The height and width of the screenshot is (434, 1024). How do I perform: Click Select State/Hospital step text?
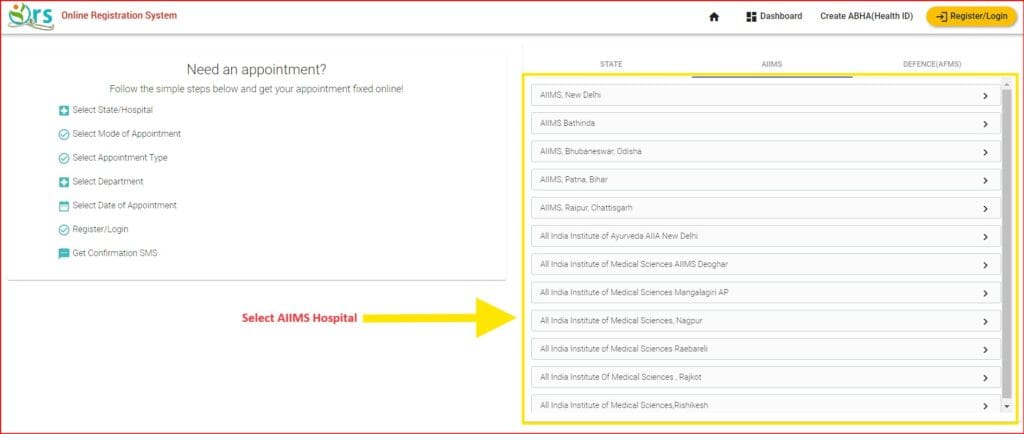click(112, 110)
